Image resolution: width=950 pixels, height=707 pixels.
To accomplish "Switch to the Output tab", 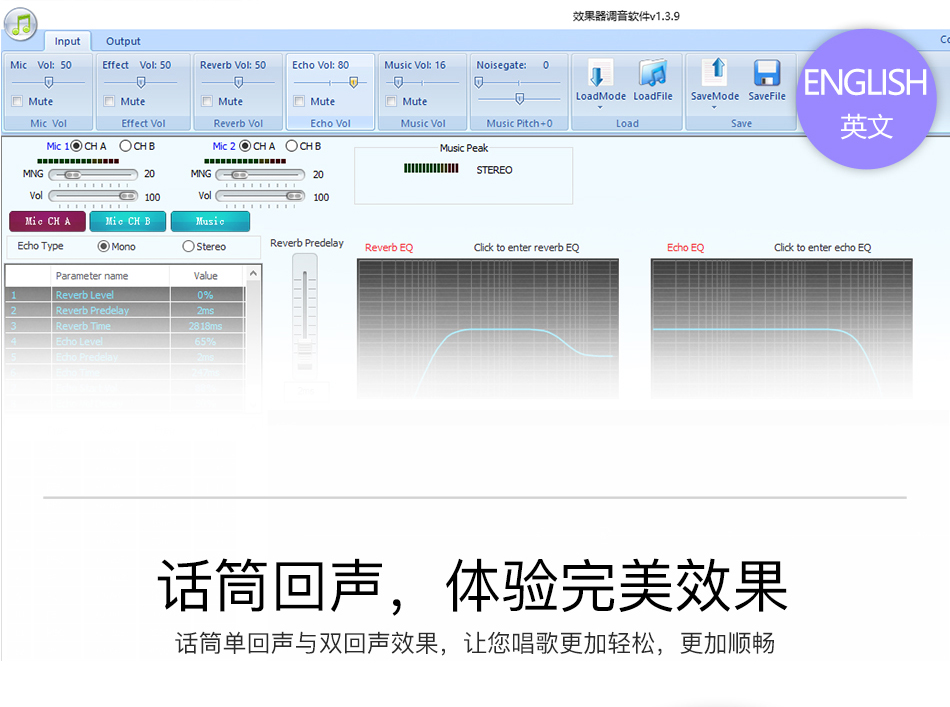I will [122, 41].
